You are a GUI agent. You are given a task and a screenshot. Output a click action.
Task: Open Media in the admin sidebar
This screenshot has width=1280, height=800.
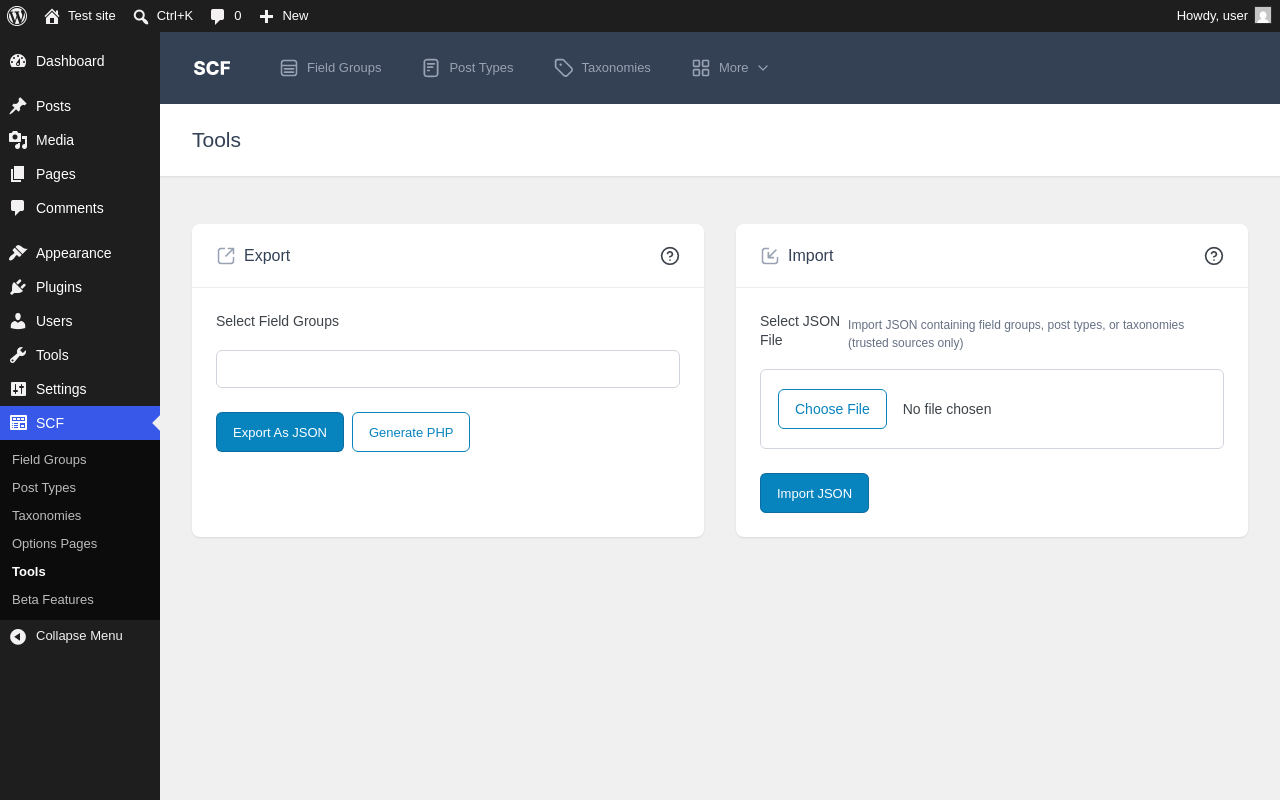80,140
